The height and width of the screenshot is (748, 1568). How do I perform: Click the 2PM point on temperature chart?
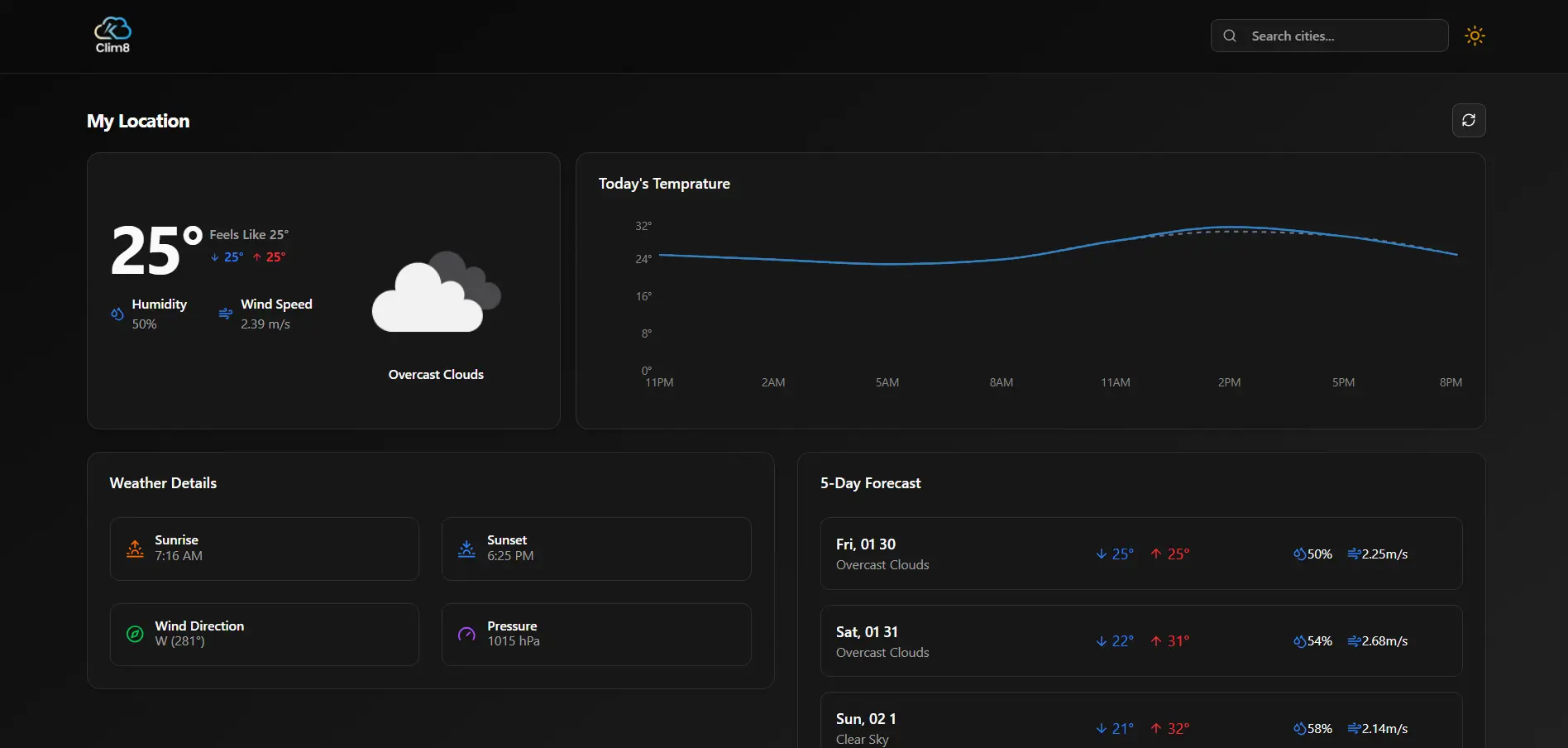coord(1229,228)
